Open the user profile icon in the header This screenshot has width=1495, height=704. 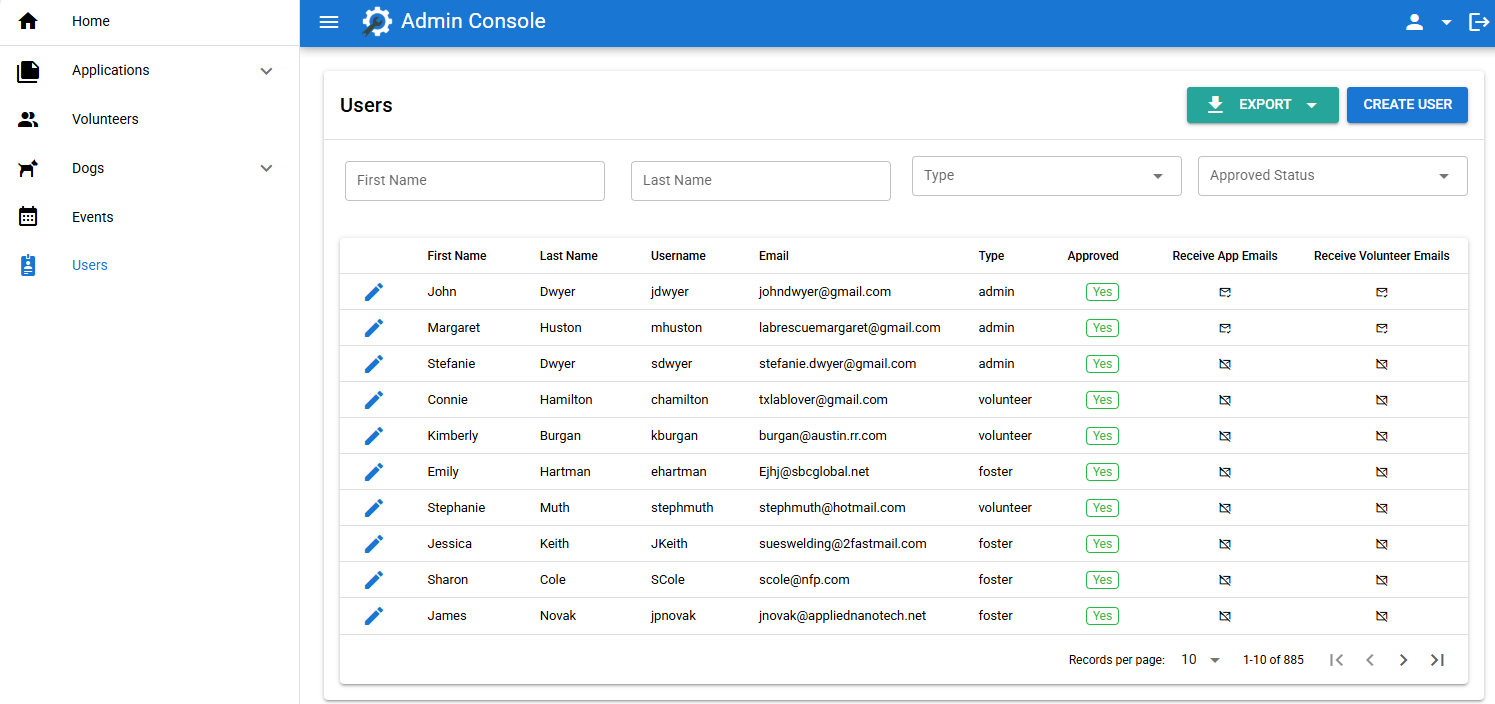(x=1414, y=21)
